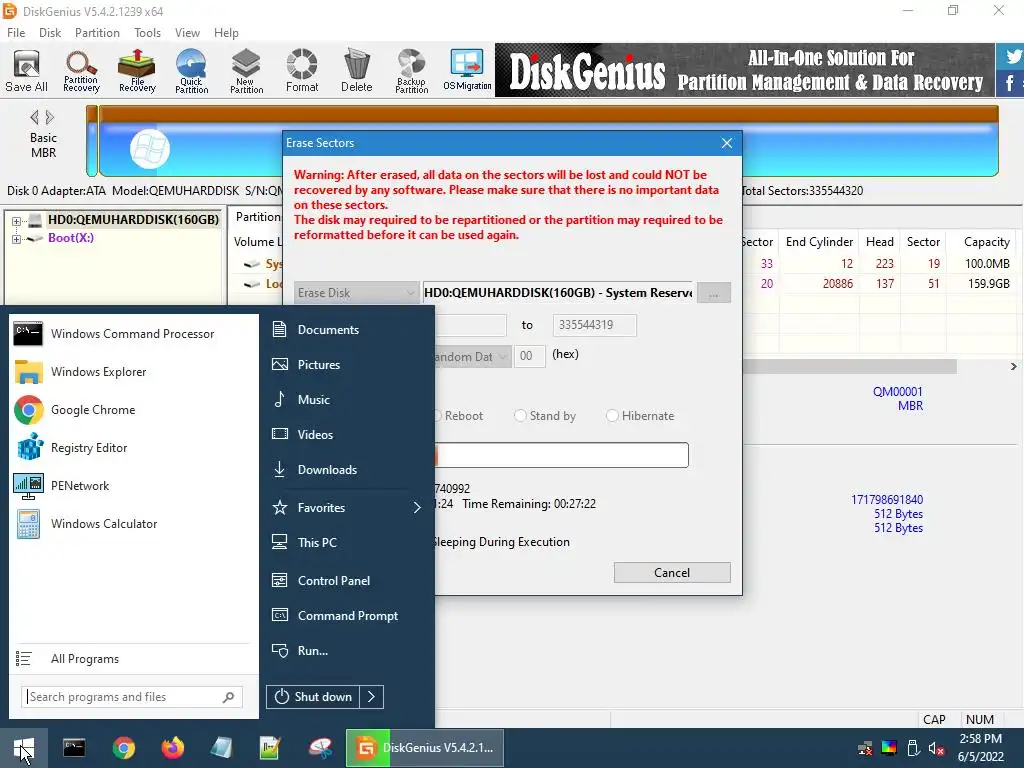Open the Partition menu
1024x768 pixels.
[97, 33]
